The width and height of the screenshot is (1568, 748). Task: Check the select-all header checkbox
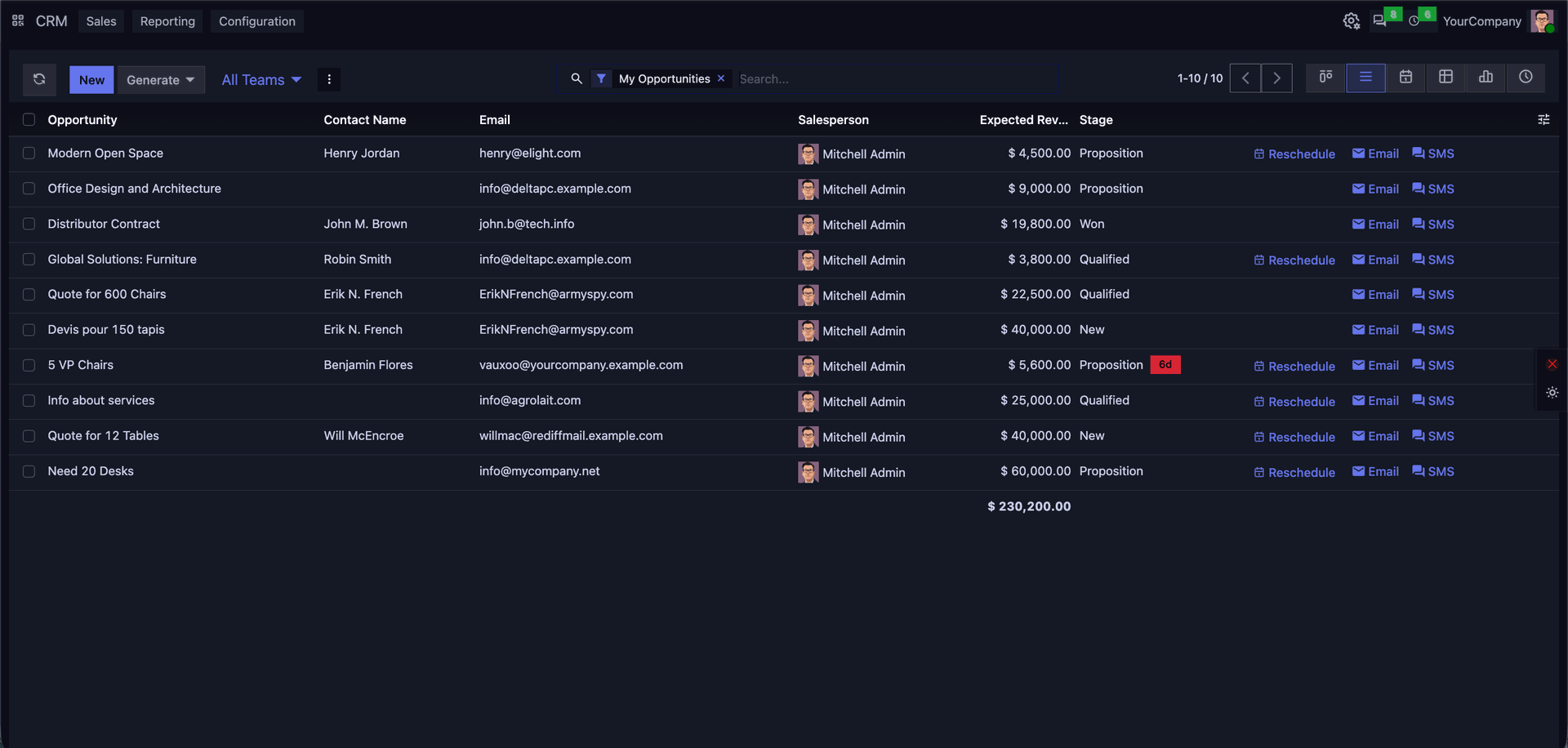(x=29, y=119)
